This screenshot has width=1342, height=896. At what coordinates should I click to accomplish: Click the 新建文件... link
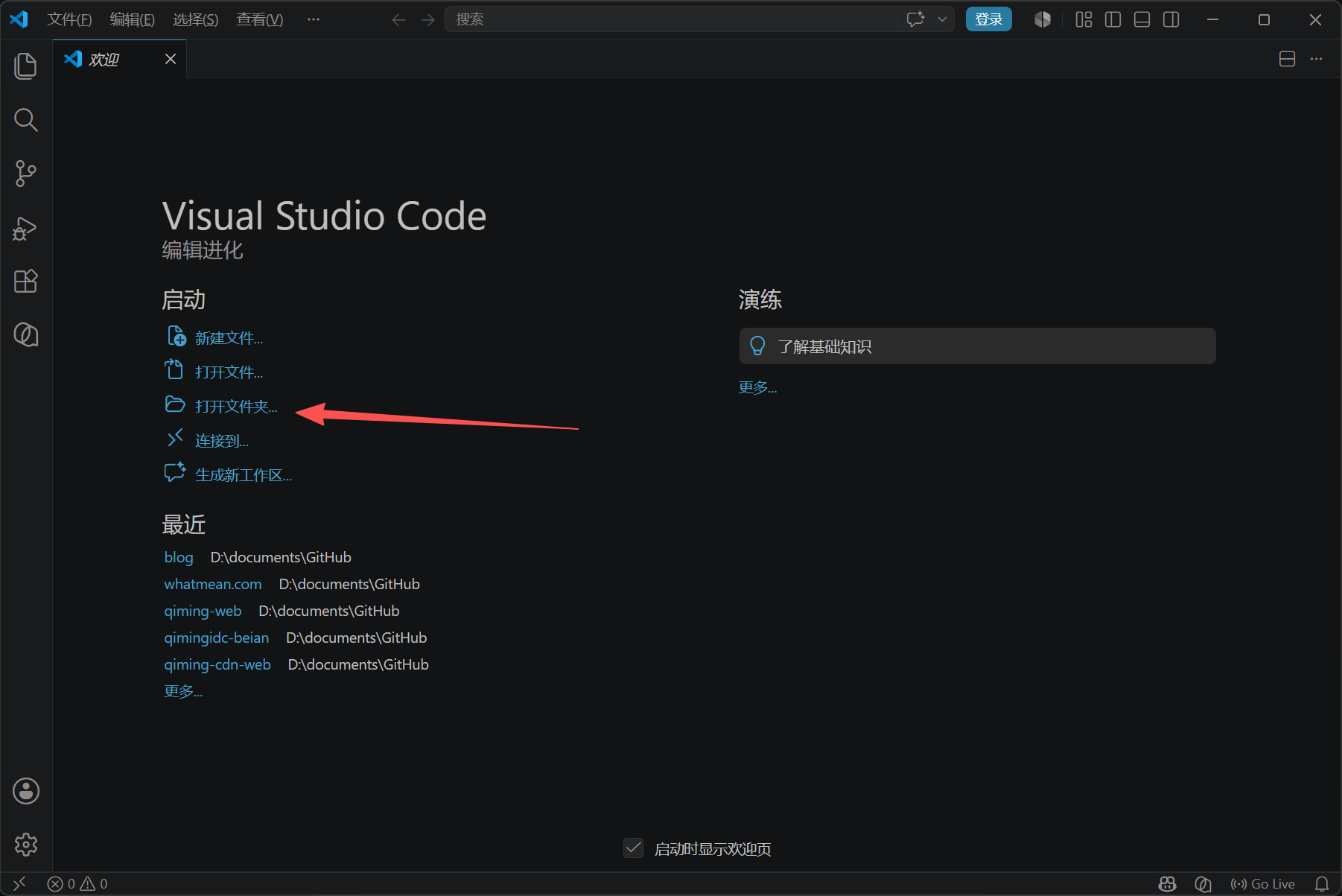pos(229,338)
